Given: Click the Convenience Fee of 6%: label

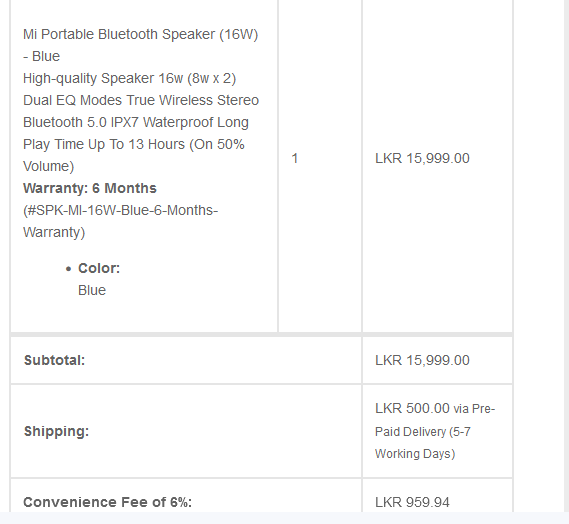Looking at the screenshot, I should pyautogui.click(x=107, y=502).
